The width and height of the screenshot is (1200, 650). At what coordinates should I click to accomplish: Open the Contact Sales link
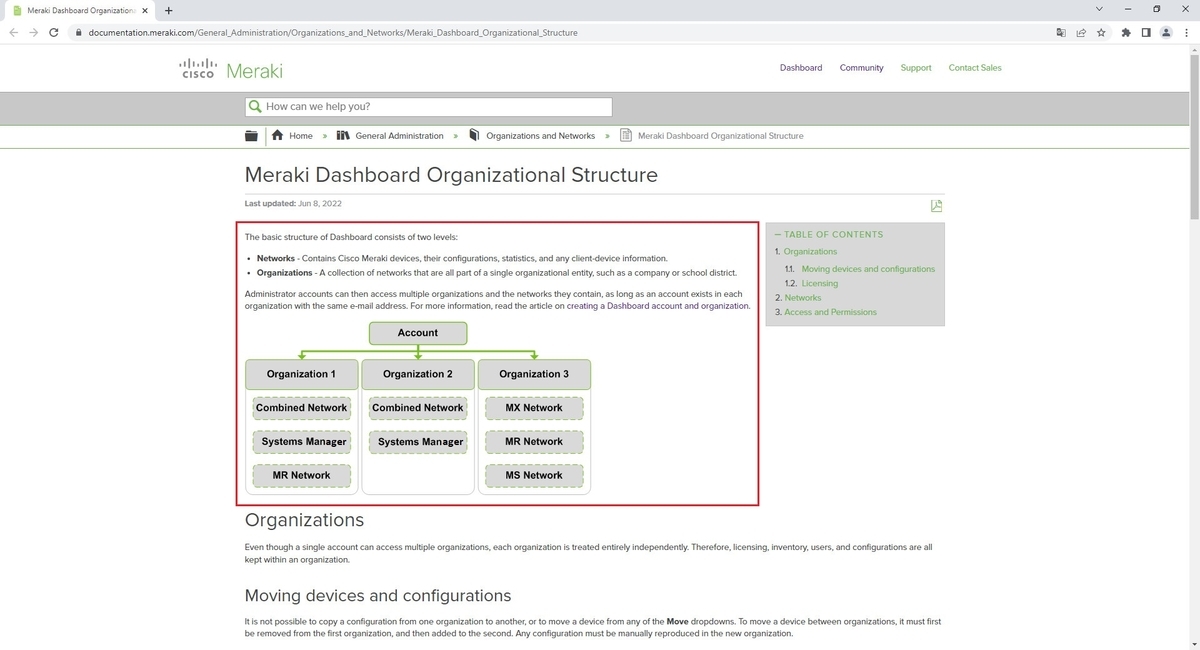click(975, 67)
